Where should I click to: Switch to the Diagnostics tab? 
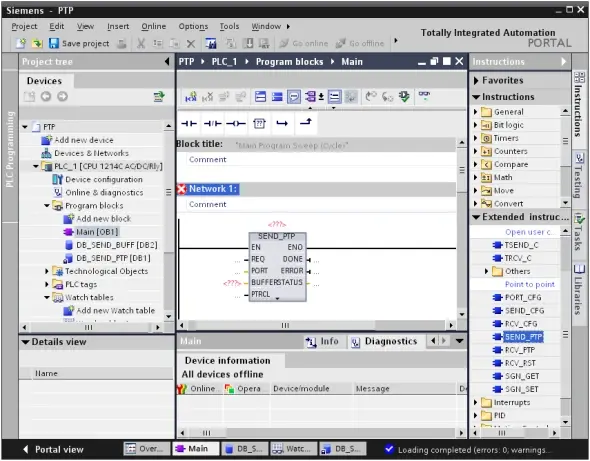pyautogui.click(x=385, y=341)
